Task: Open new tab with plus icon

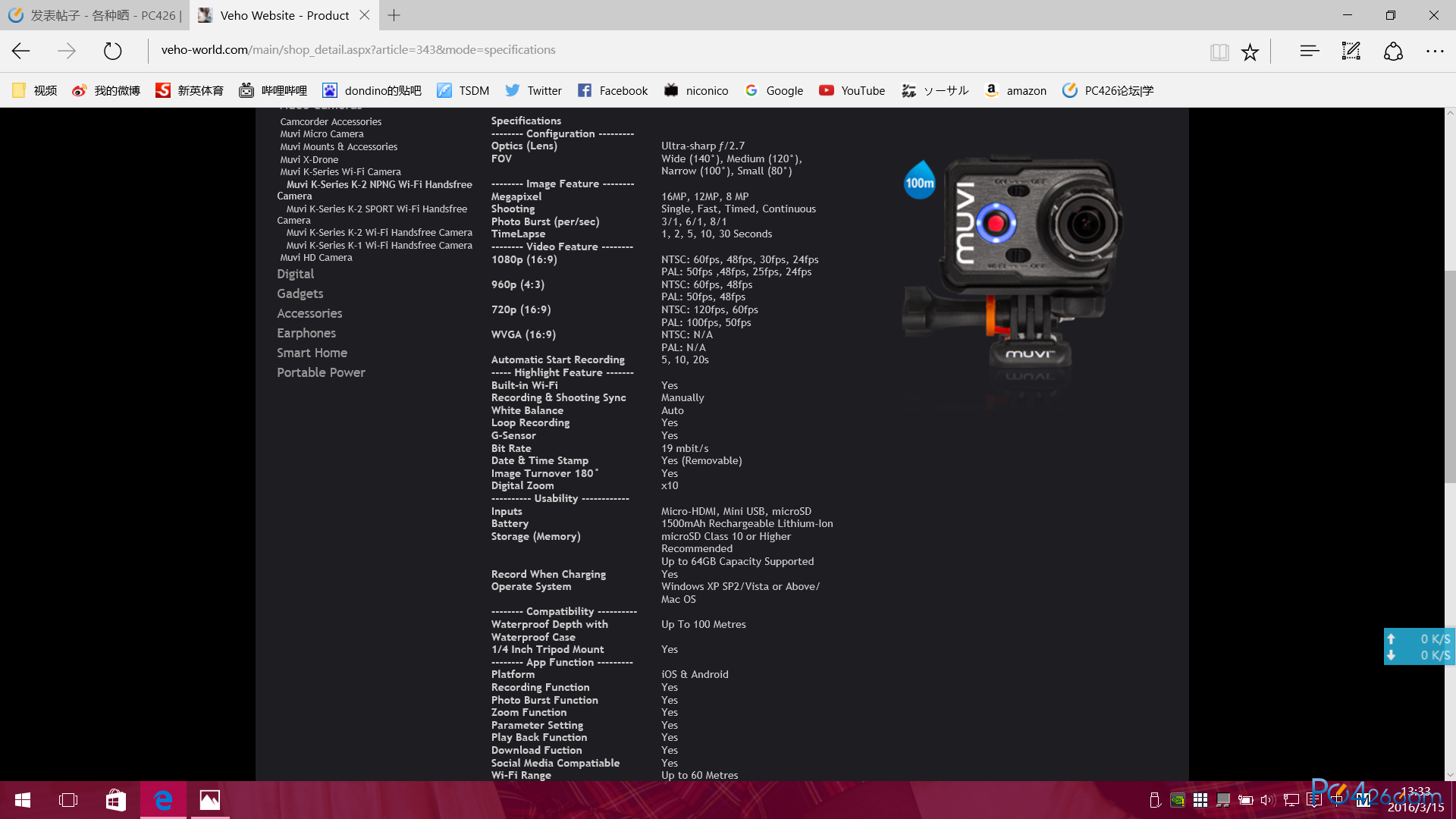Action: coord(394,15)
